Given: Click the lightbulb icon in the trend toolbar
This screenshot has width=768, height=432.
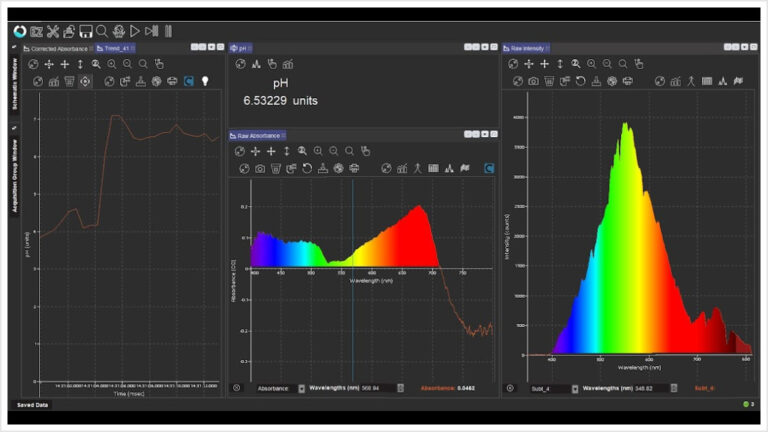Looking at the screenshot, I should point(205,81).
